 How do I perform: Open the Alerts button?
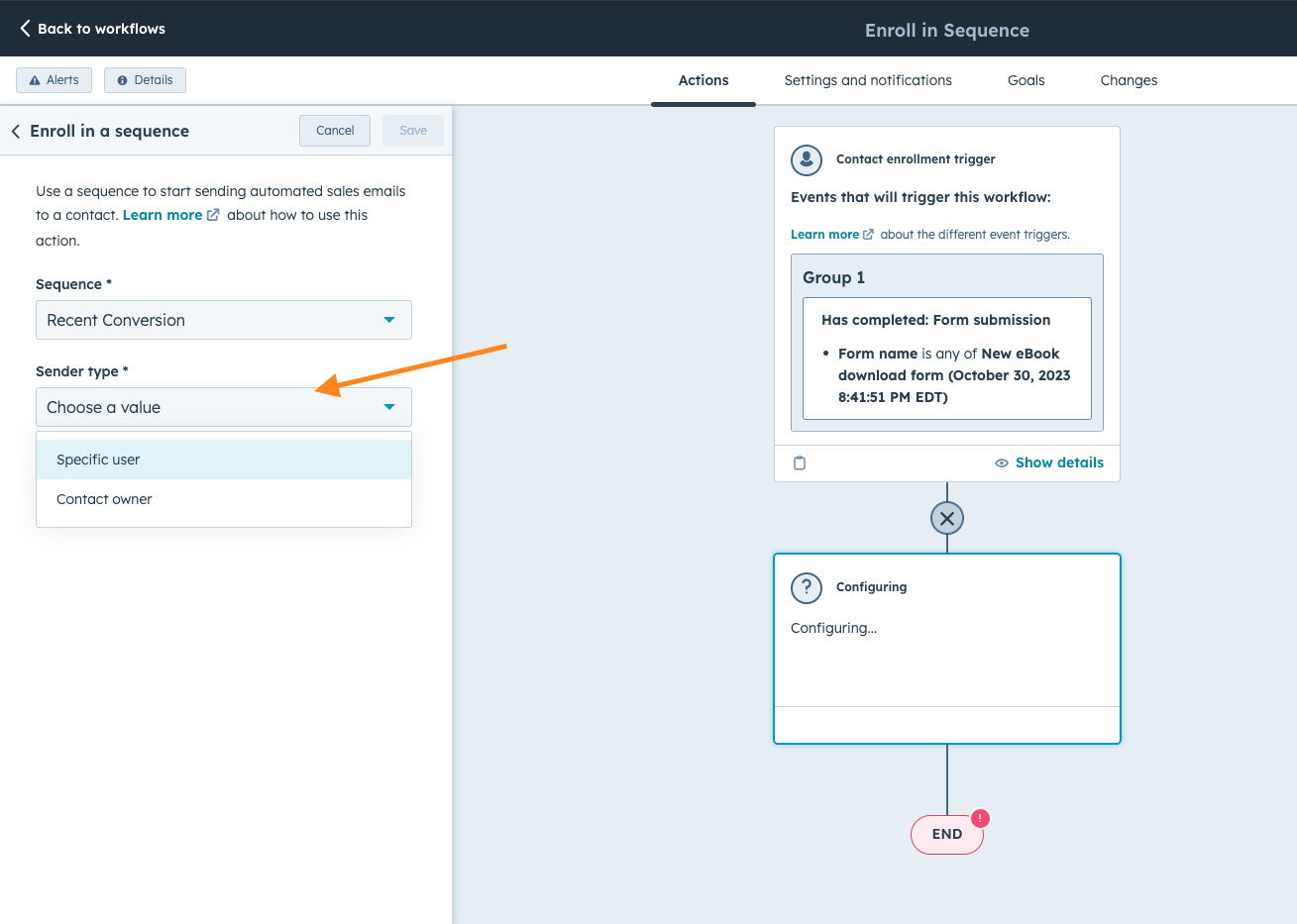coord(54,80)
